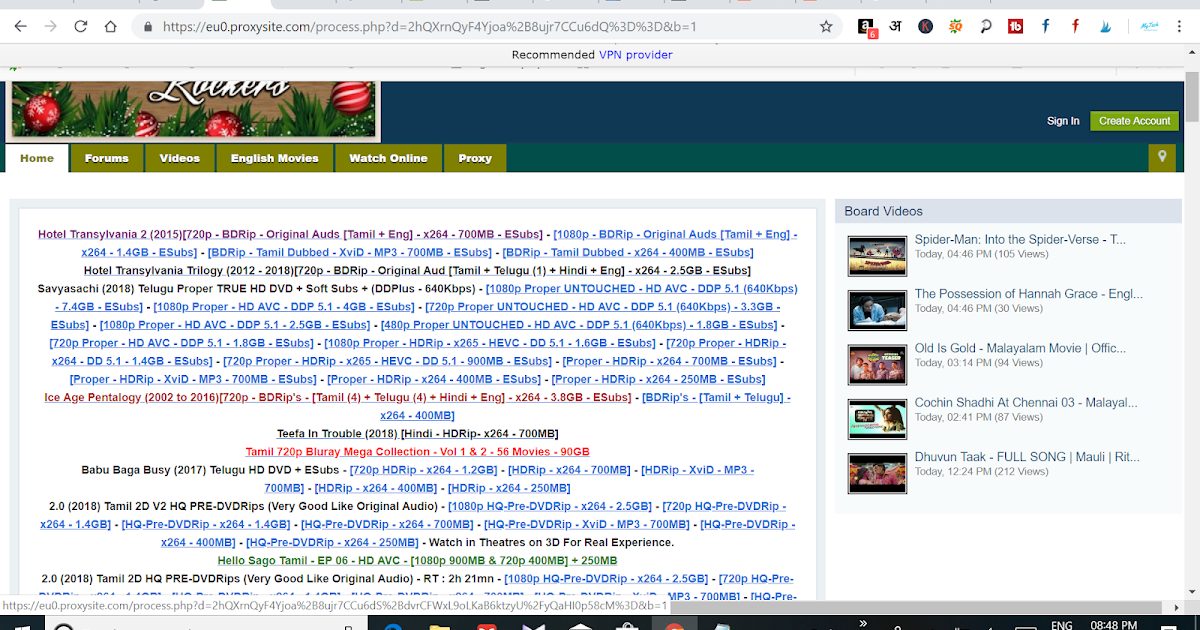Open Ice Age Pentalogy (2002 to 2016) link
1200x630 pixels.
click(x=338, y=397)
